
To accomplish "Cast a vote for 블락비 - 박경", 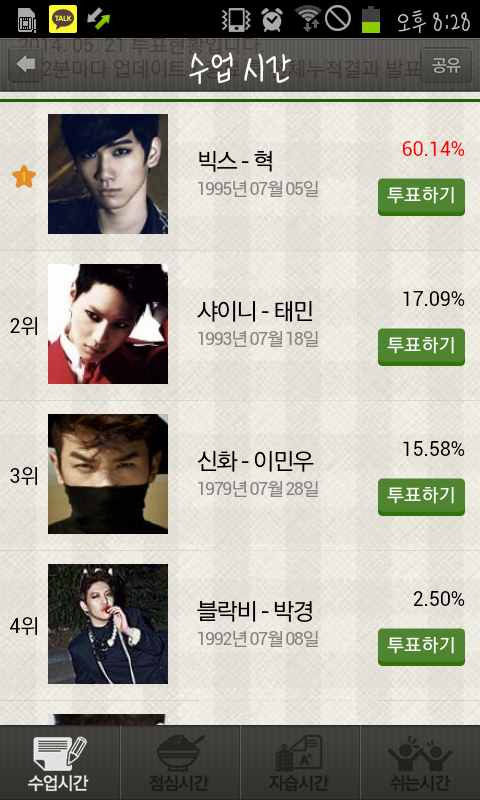I will coord(421,646).
